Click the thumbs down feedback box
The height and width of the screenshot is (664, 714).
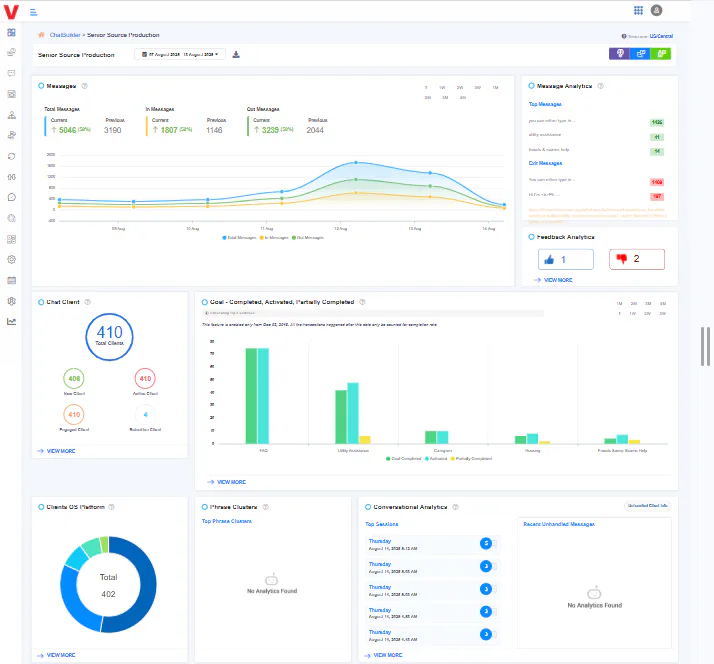[x=637, y=260]
